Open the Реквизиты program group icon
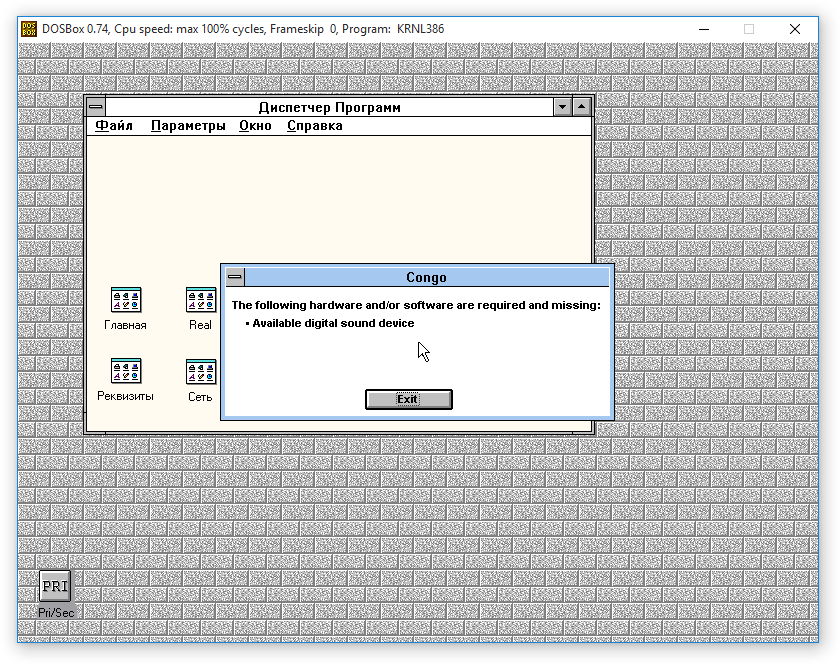This screenshot has width=840, height=665. click(x=126, y=371)
